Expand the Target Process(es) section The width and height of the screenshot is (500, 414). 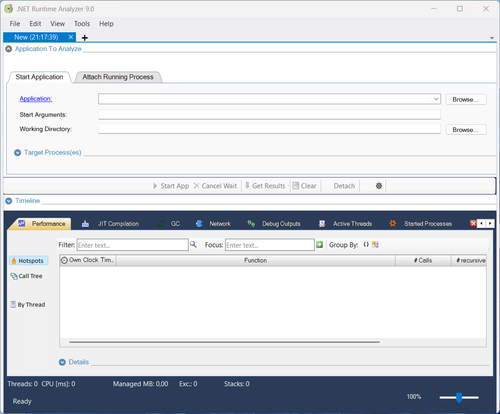tap(18, 153)
